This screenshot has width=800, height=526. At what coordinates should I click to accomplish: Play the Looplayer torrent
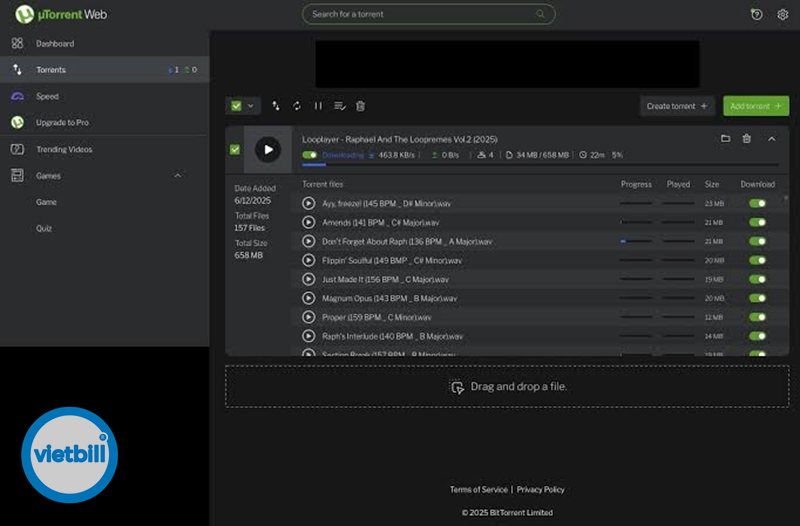268,149
